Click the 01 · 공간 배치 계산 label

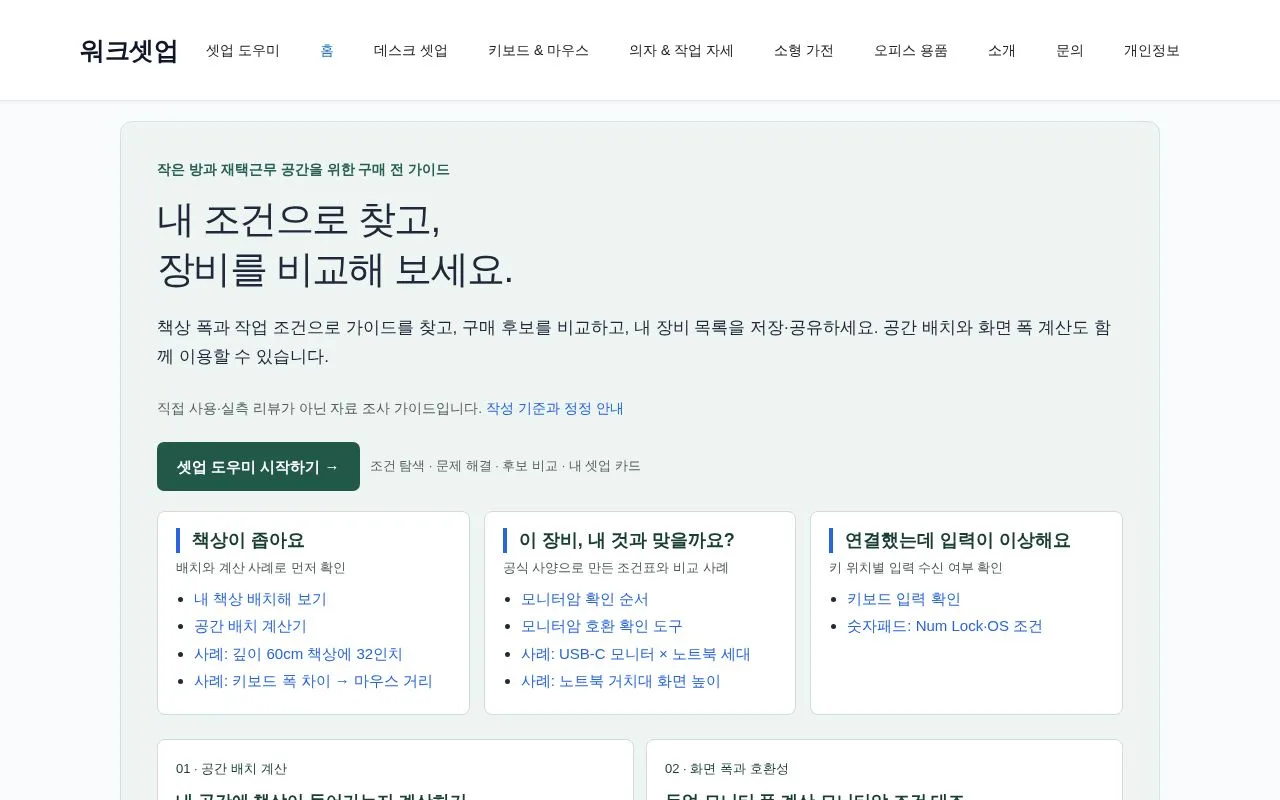pyautogui.click(x=231, y=769)
